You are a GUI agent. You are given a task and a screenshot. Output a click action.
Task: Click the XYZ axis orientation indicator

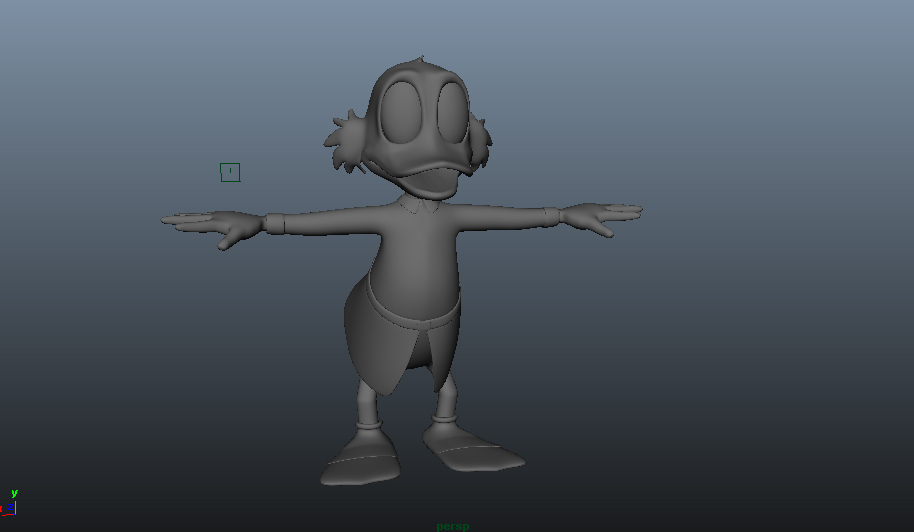point(8,503)
